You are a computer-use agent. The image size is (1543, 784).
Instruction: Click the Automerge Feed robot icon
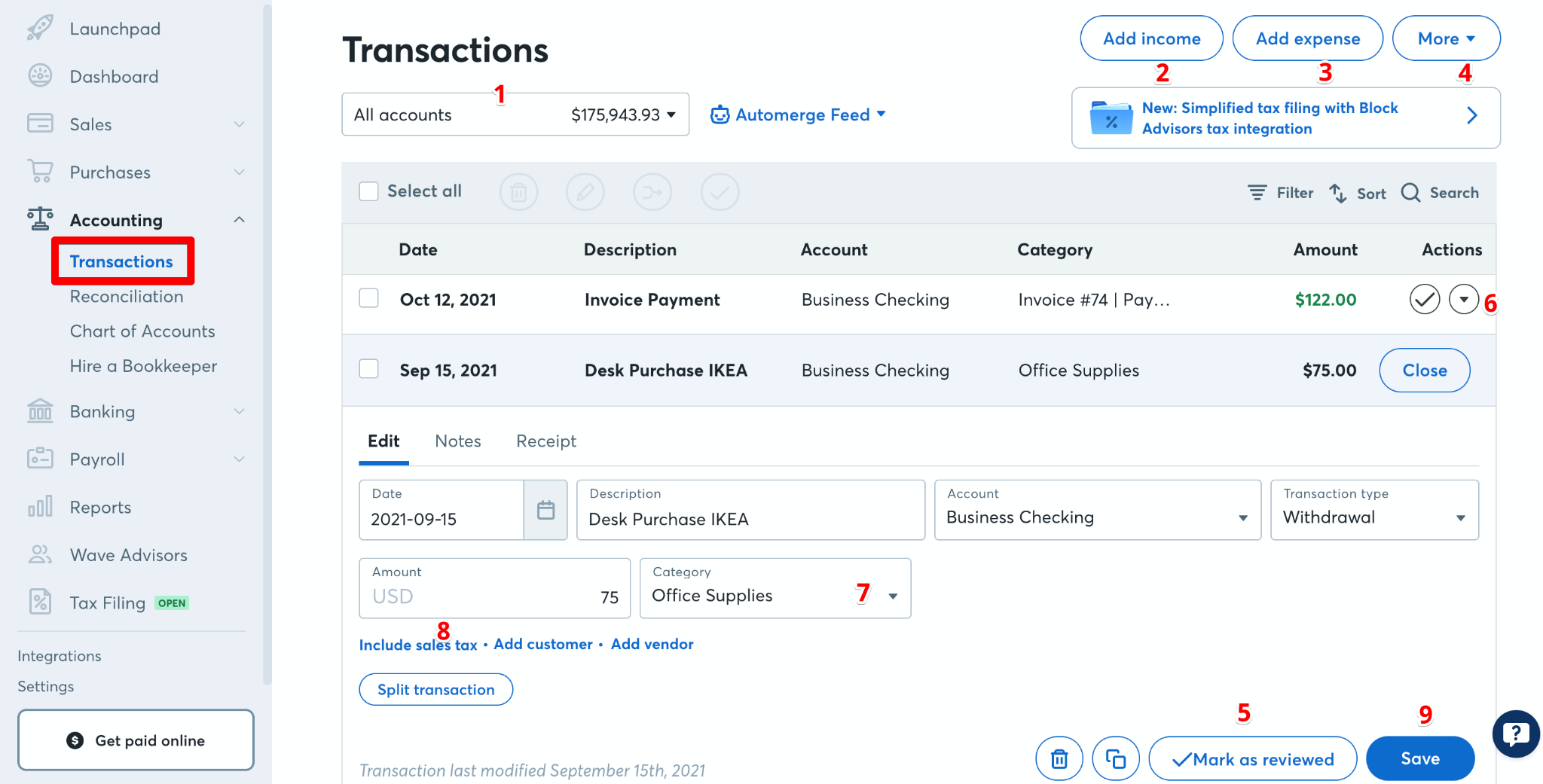click(720, 114)
